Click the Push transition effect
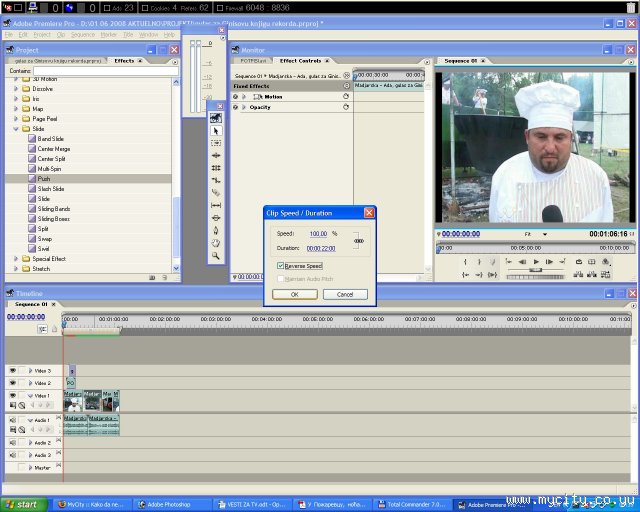The height and width of the screenshot is (512, 640). [x=44, y=179]
